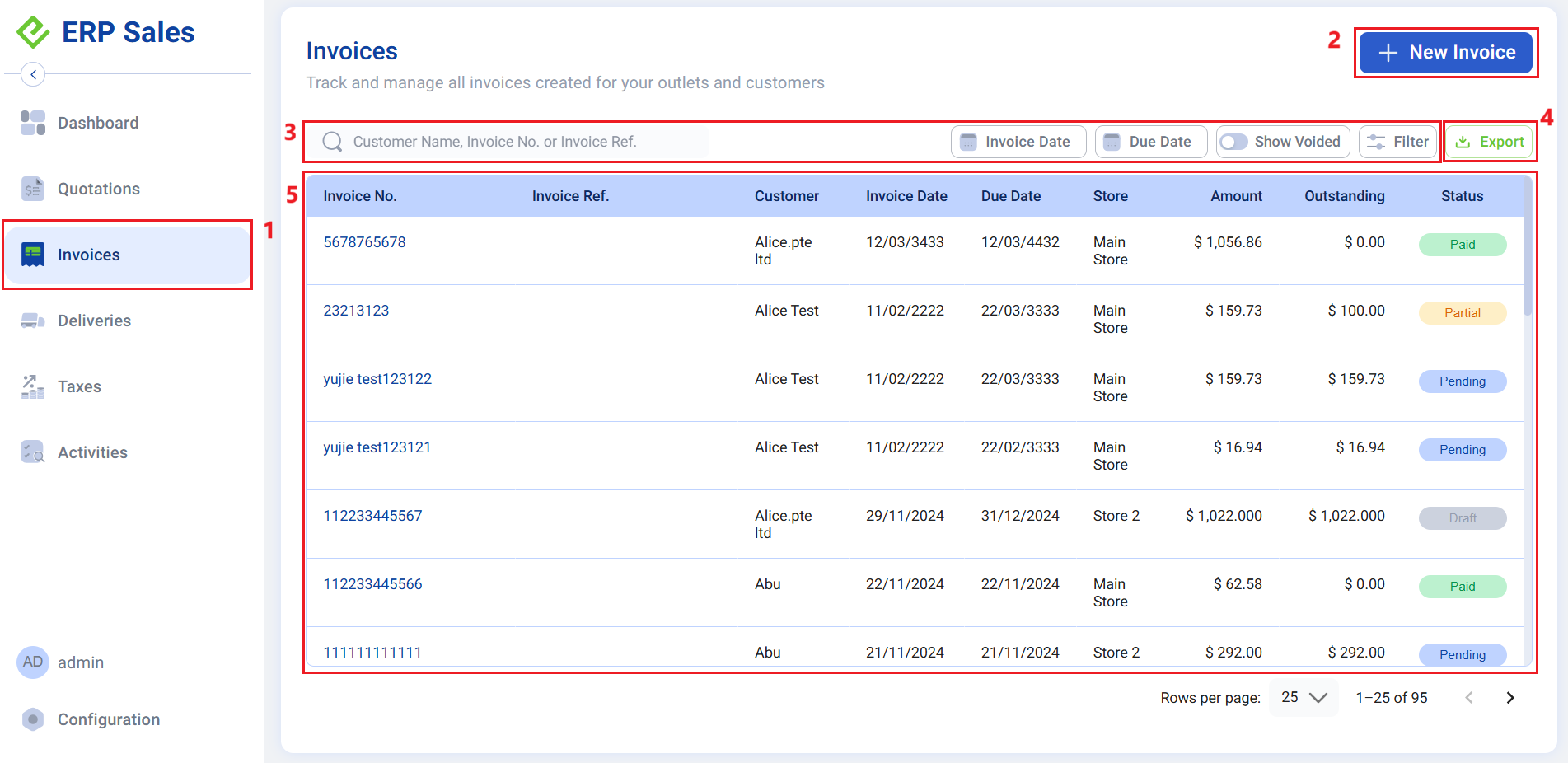This screenshot has width=1568, height=763.
Task: Open invoice 5678765678
Action: click(x=364, y=241)
